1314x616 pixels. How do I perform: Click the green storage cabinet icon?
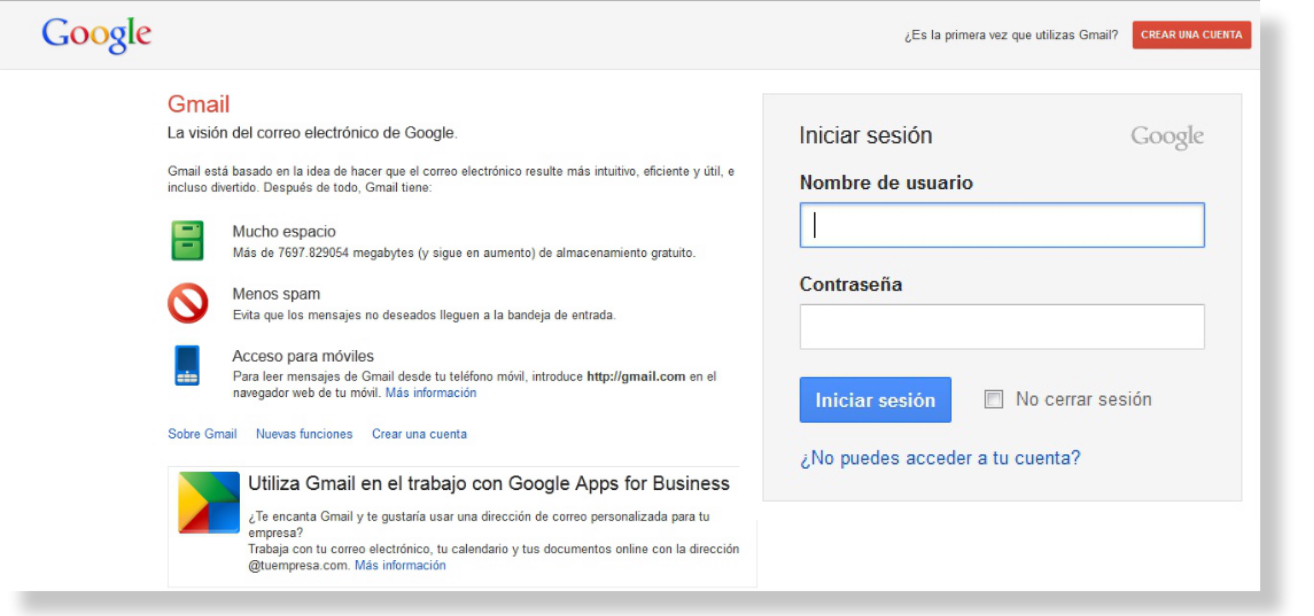(187, 241)
